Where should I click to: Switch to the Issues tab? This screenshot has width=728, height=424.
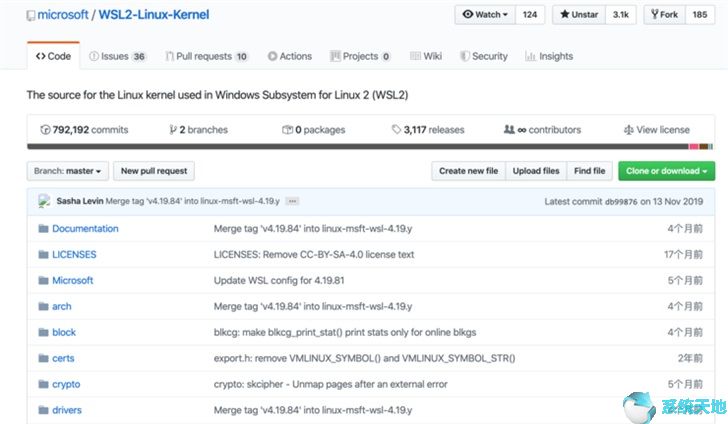click(x=117, y=56)
